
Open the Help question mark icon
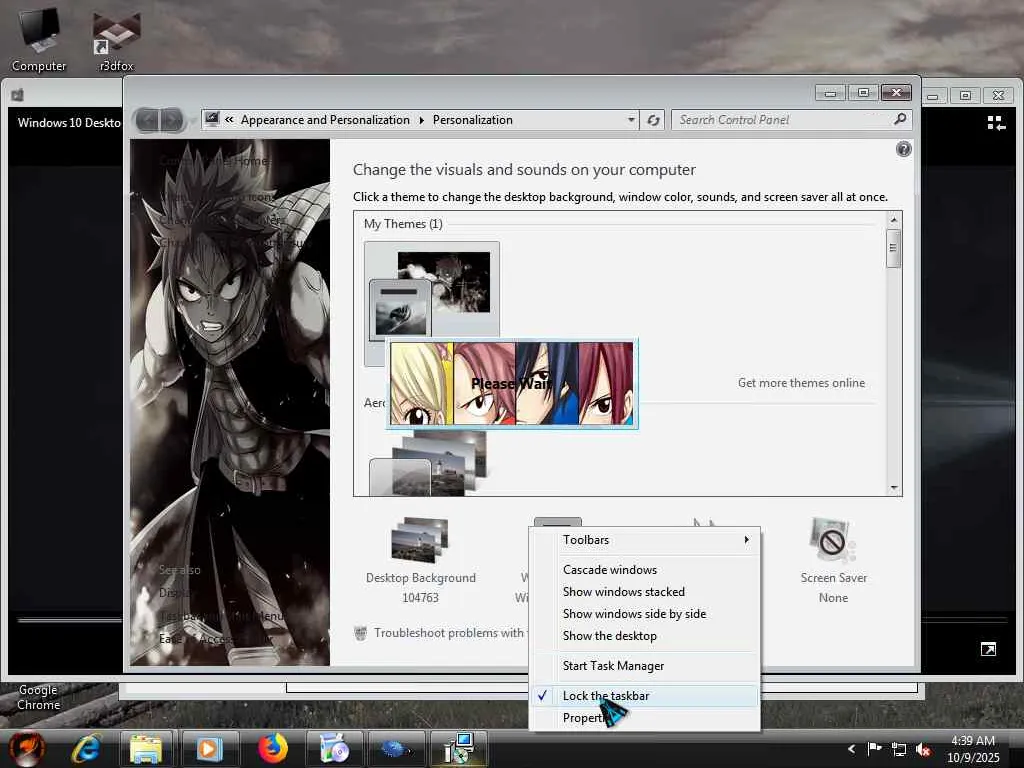[x=904, y=150]
